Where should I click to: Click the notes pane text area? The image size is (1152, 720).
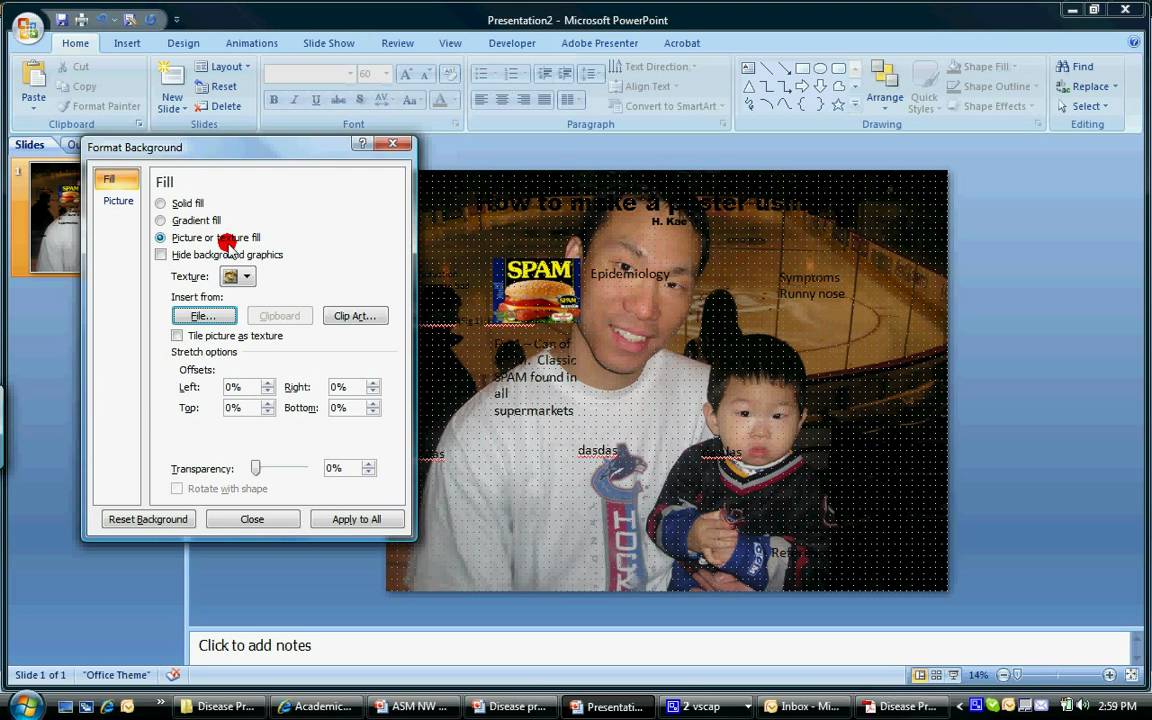(659, 645)
